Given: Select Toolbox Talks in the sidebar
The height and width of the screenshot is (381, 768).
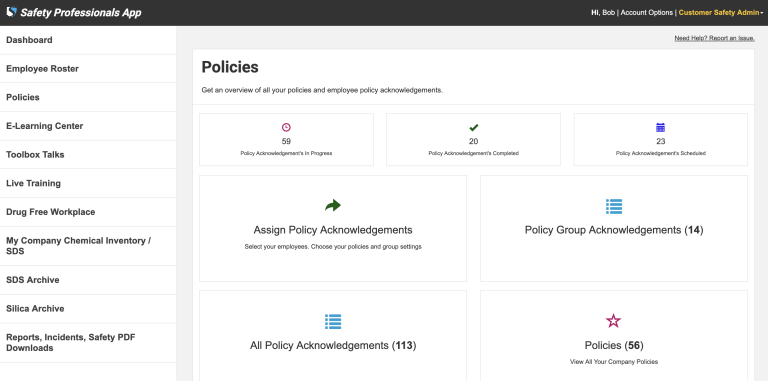Looking at the screenshot, I should [x=88, y=155].
